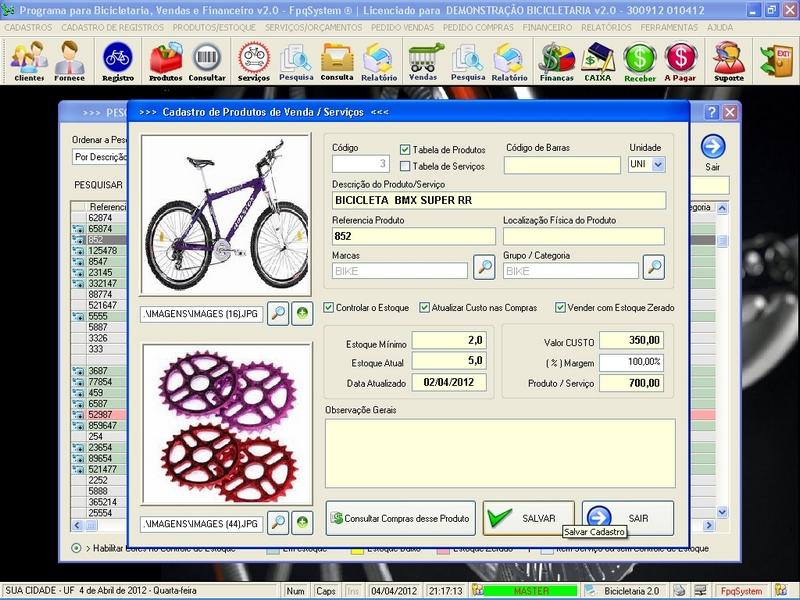
Task: Open the Consulta folder icon
Action: pyautogui.click(x=337, y=61)
